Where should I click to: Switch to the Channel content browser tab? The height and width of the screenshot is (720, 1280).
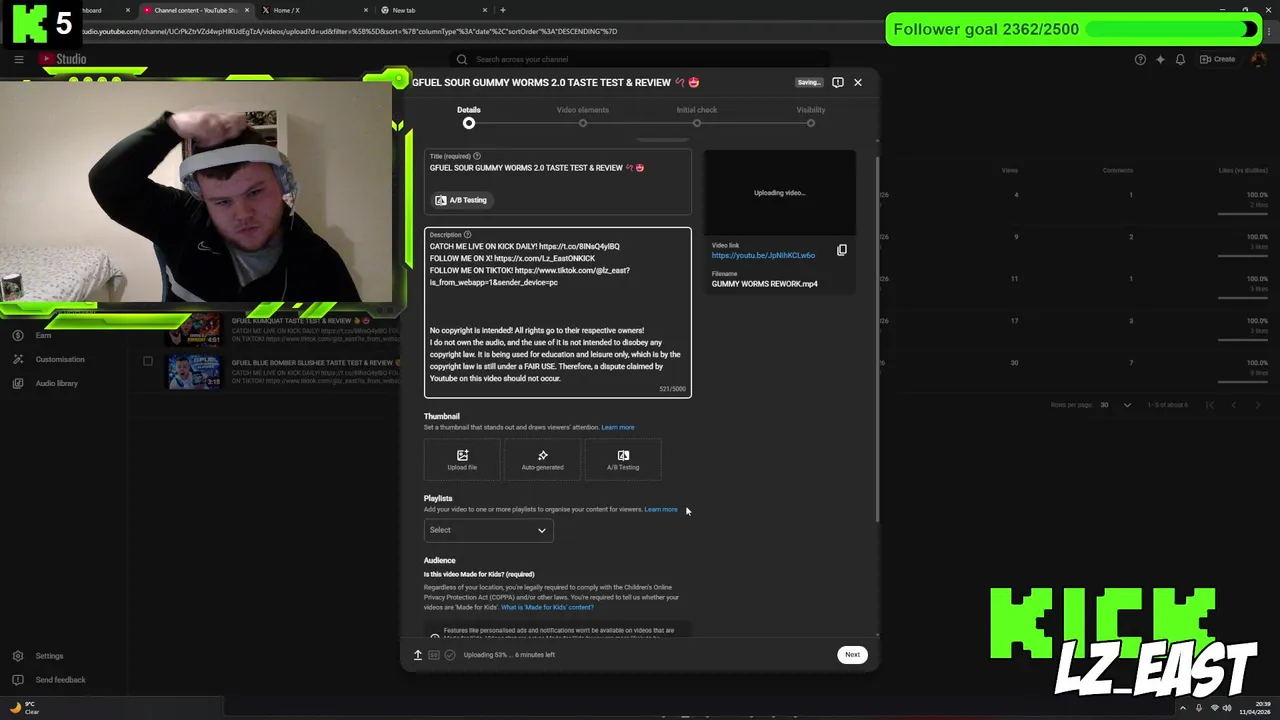coord(195,10)
